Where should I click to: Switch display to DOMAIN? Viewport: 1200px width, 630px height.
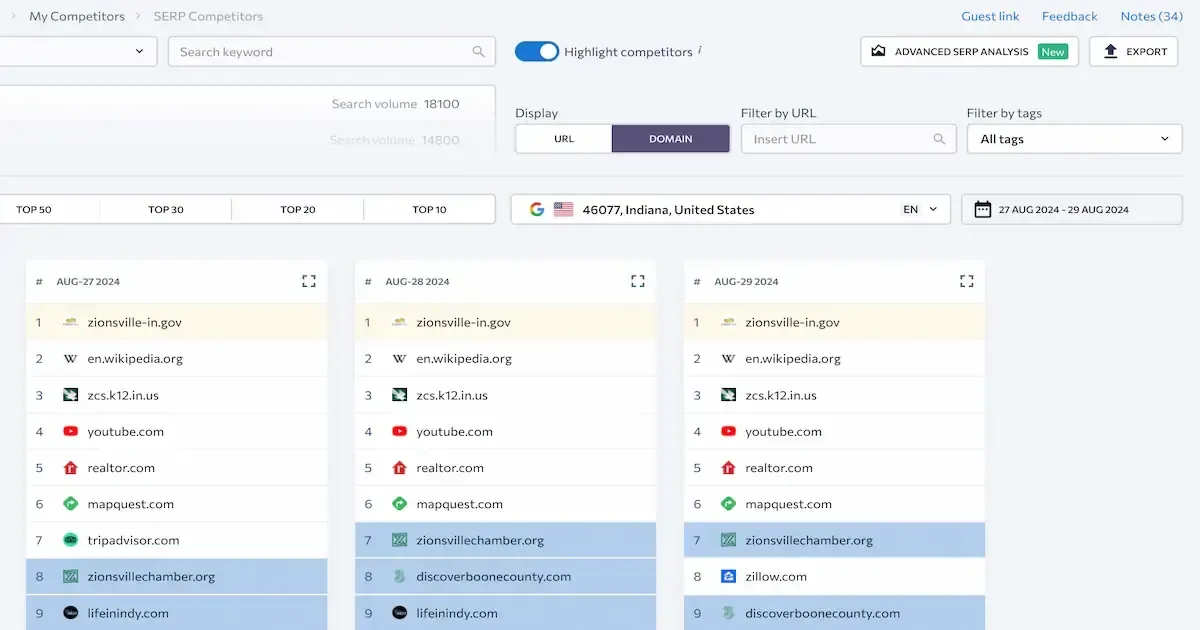[670, 139]
